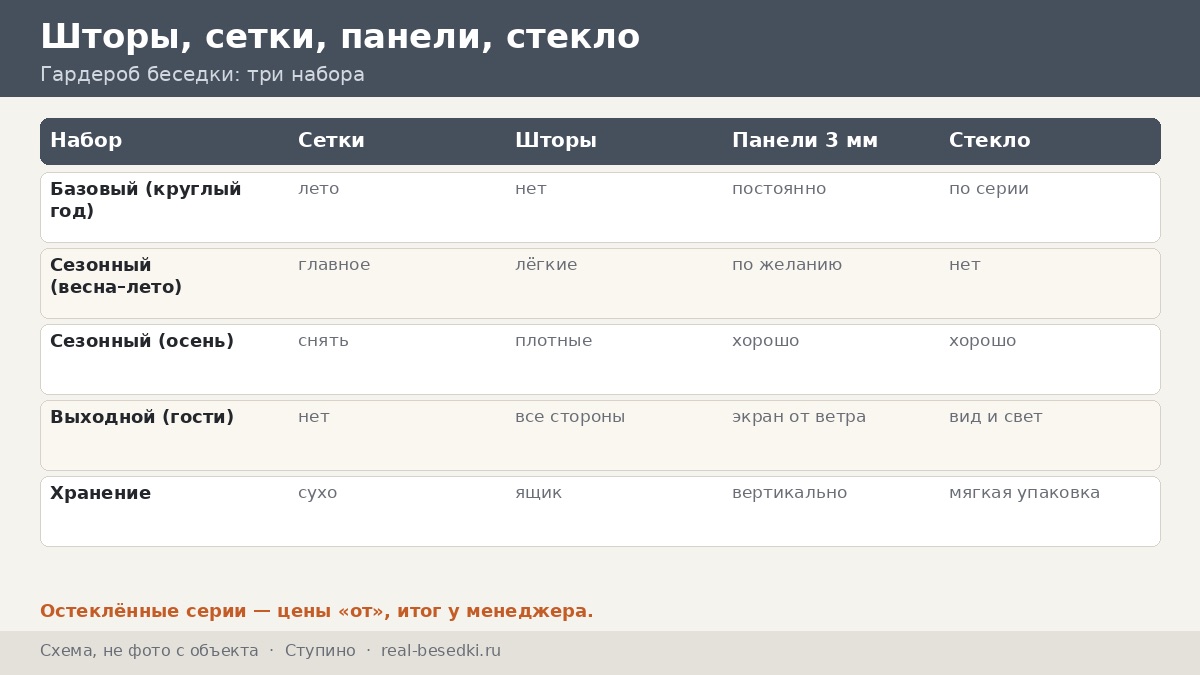This screenshot has height=675, width=1200.
Task: Click the 'лёгкие' cell
Action: pyautogui.click(x=546, y=265)
